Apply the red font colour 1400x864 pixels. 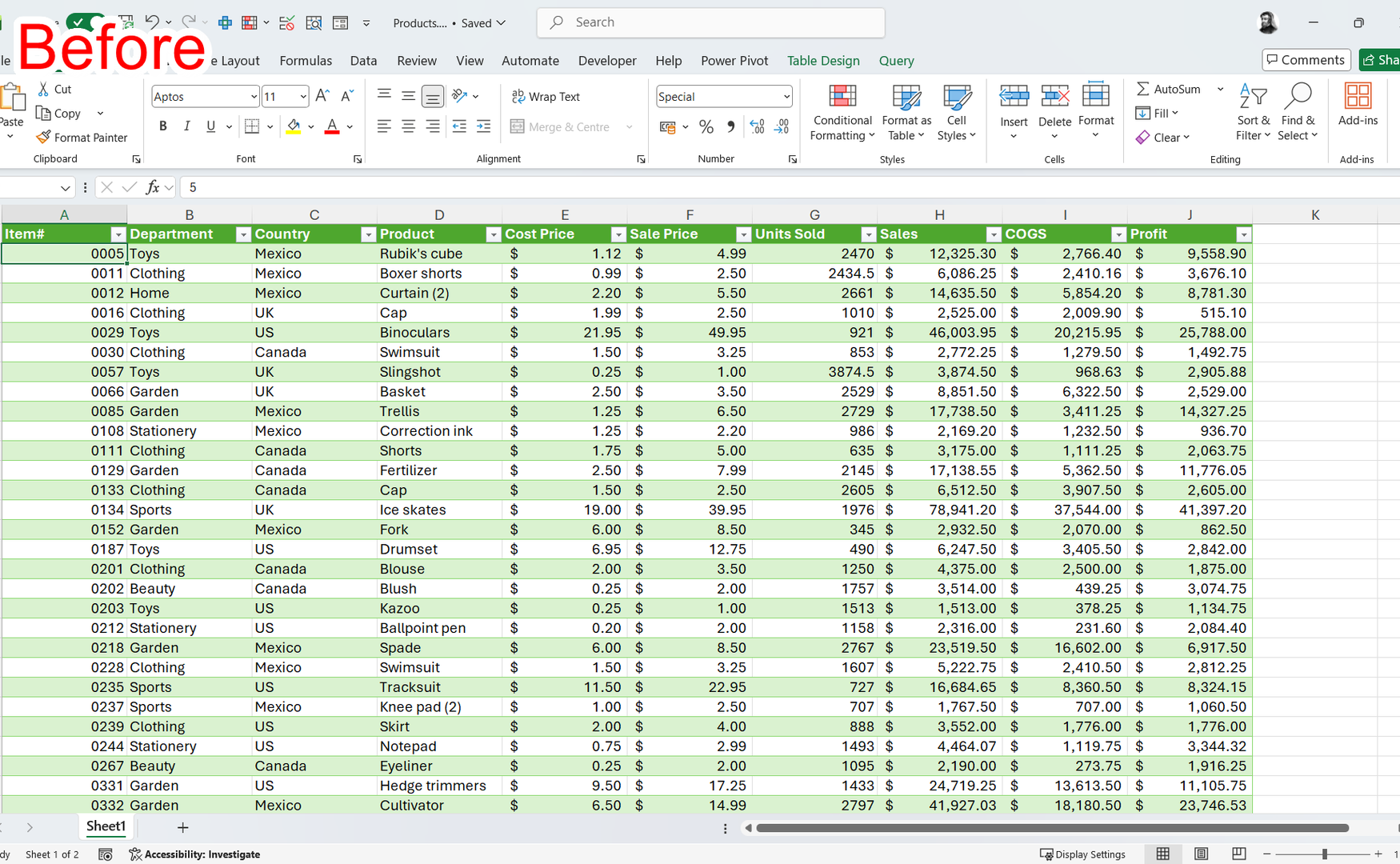pyautogui.click(x=332, y=126)
